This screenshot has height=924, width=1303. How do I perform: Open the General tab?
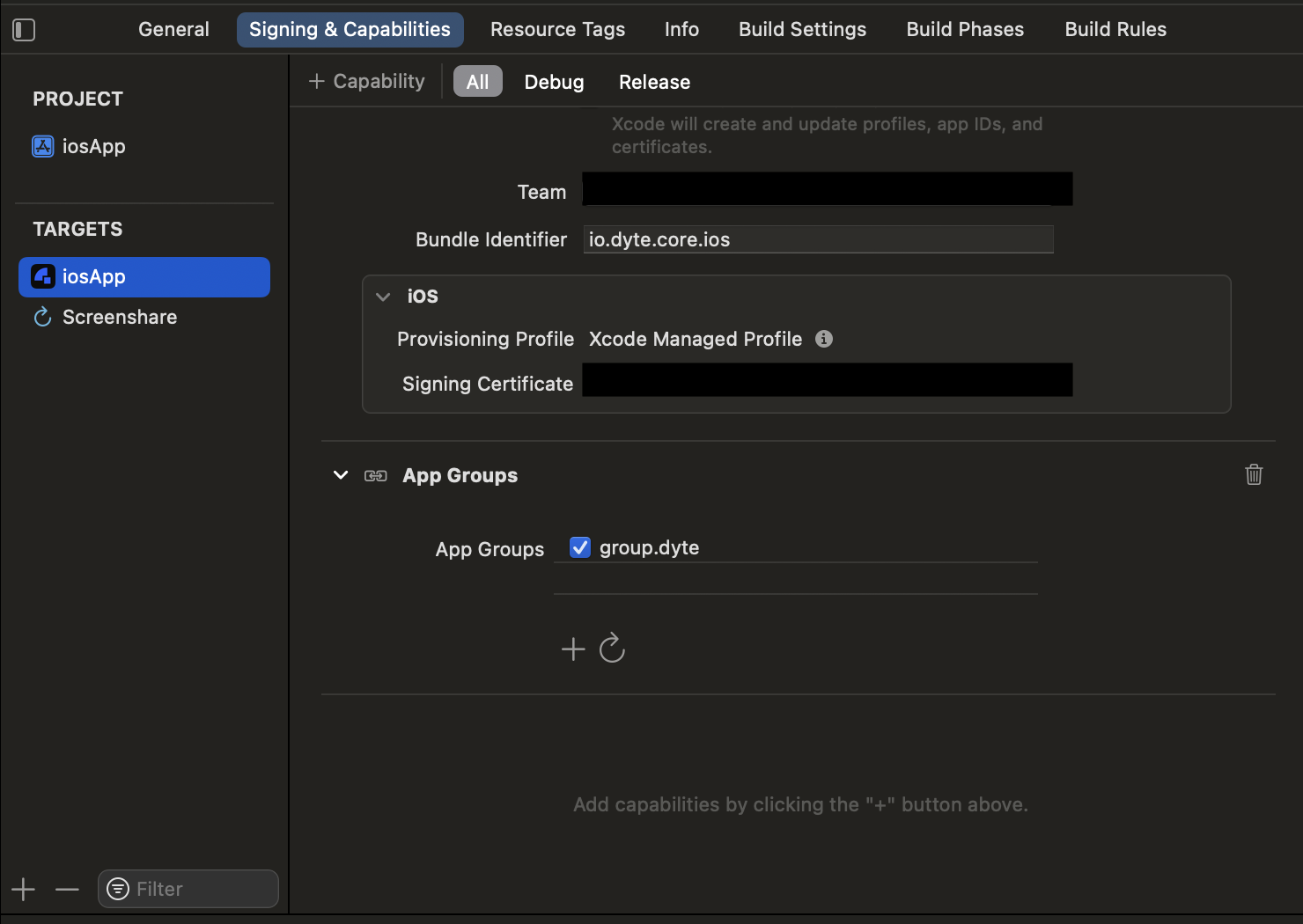pyautogui.click(x=173, y=29)
